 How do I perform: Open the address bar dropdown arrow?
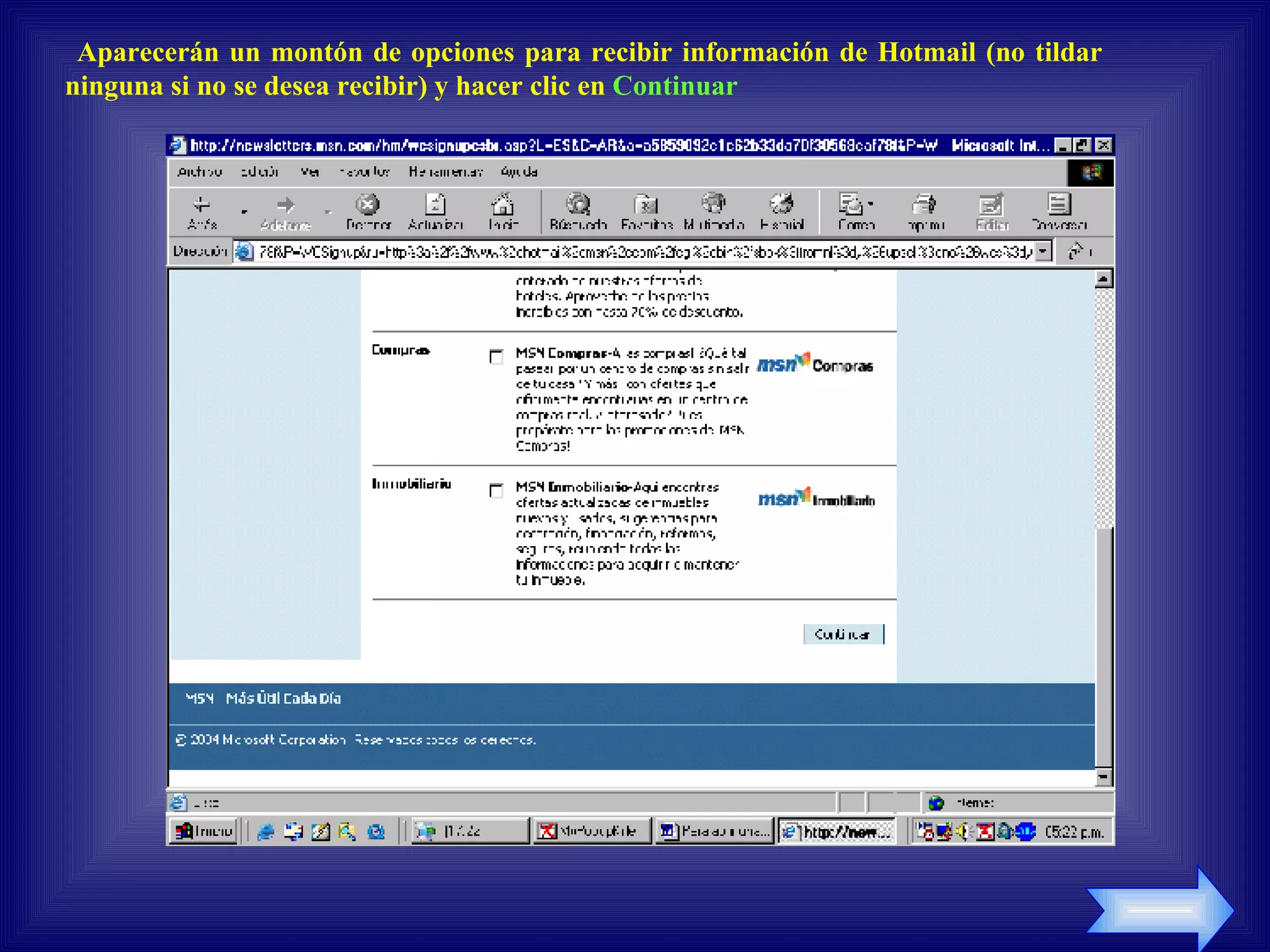click(x=1043, y=251)
